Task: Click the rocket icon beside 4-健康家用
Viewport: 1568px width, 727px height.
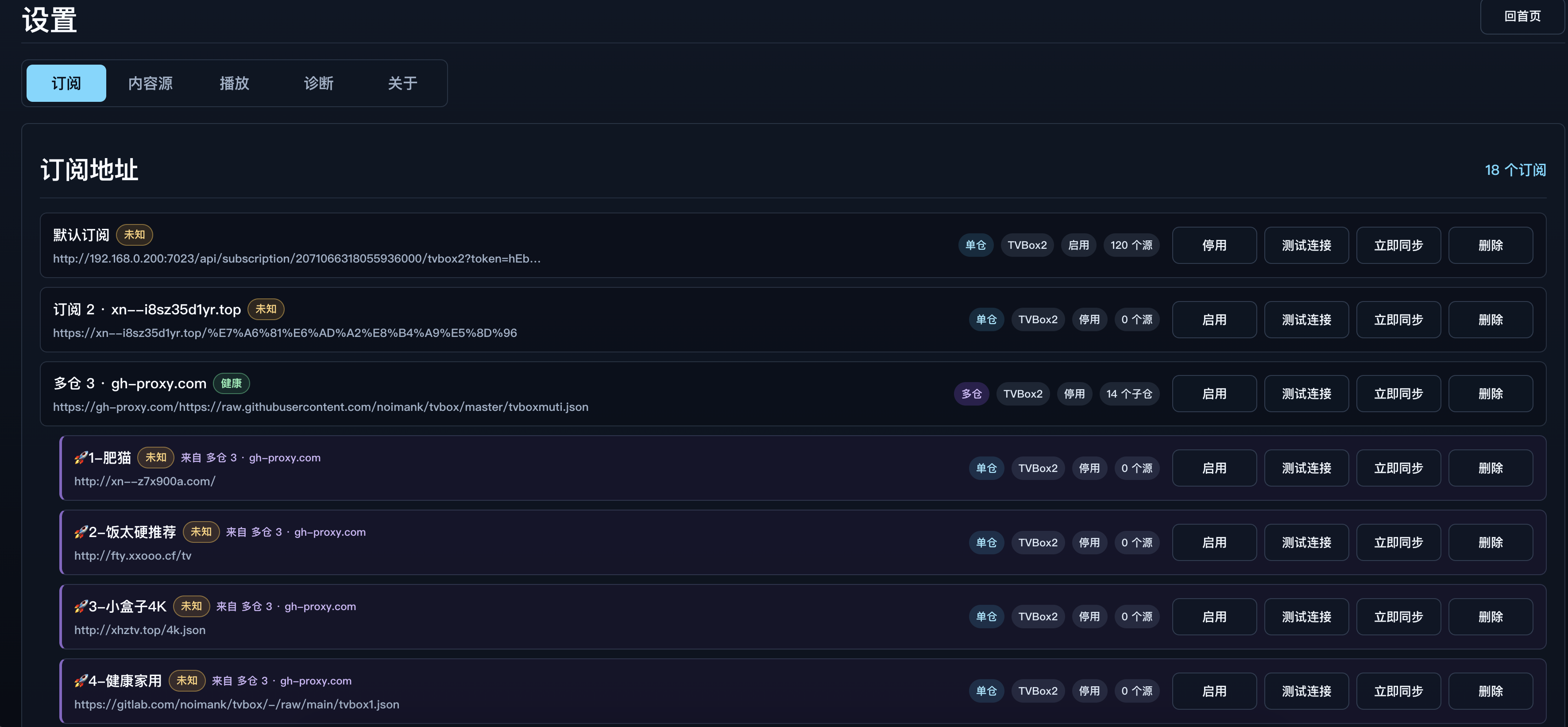Action: 81,681
